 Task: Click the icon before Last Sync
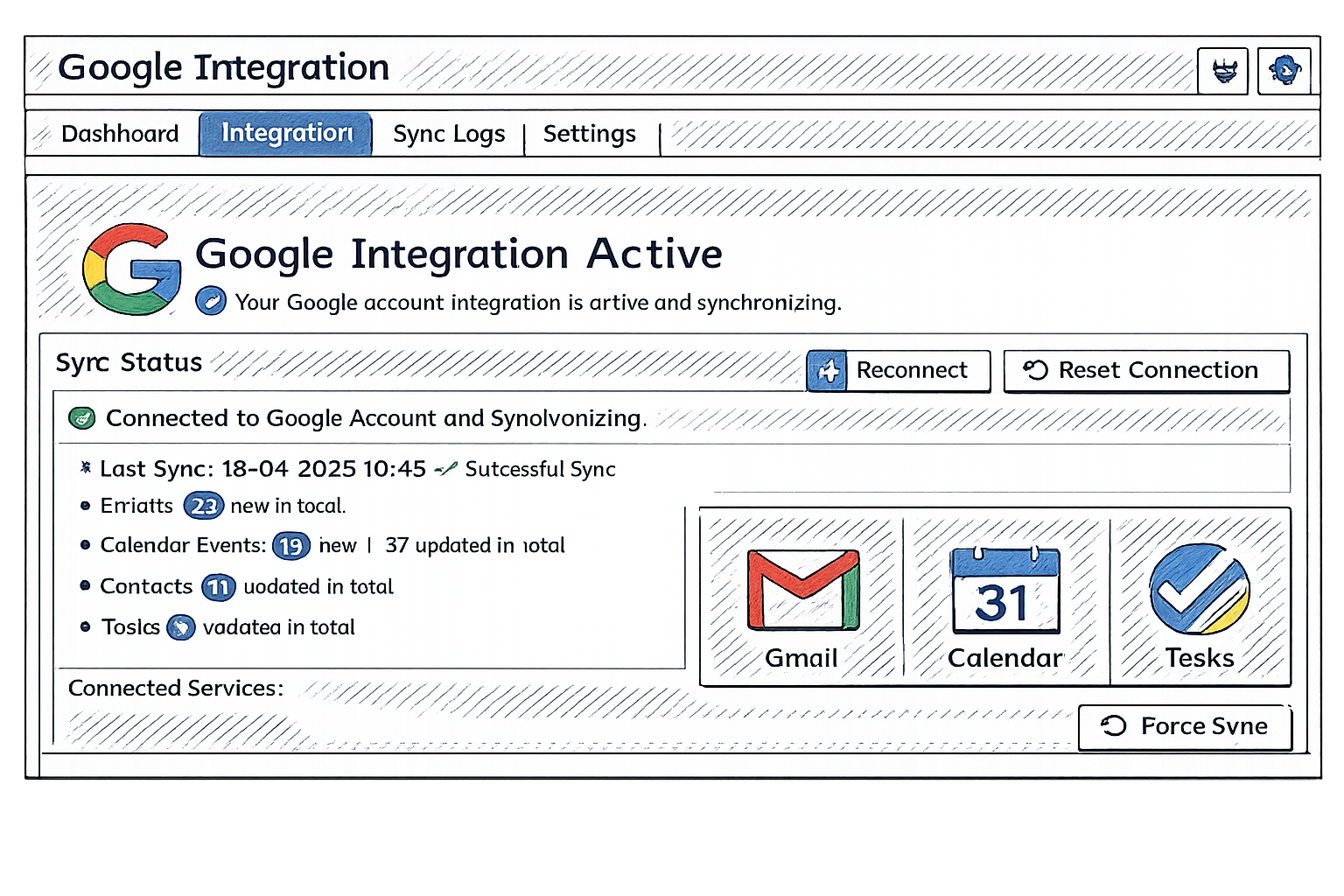(x=85, y=468)
